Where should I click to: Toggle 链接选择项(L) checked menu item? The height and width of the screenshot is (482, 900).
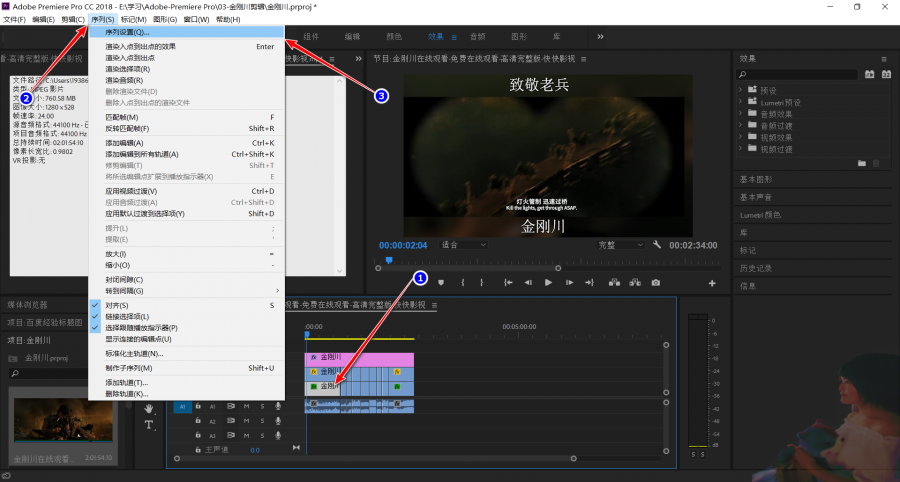[x=187, y=317]
